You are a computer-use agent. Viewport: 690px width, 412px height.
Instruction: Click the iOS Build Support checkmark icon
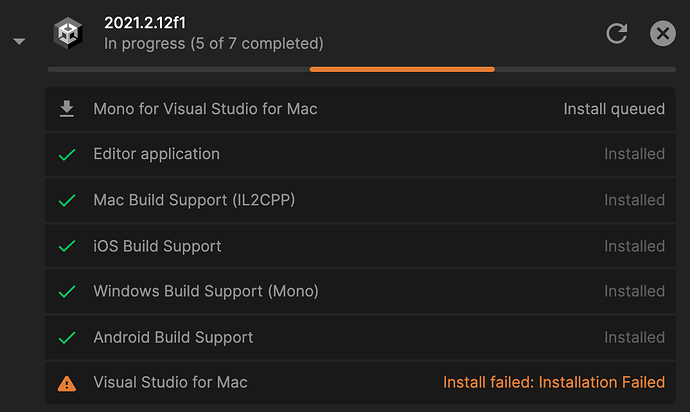click(67, 246)
